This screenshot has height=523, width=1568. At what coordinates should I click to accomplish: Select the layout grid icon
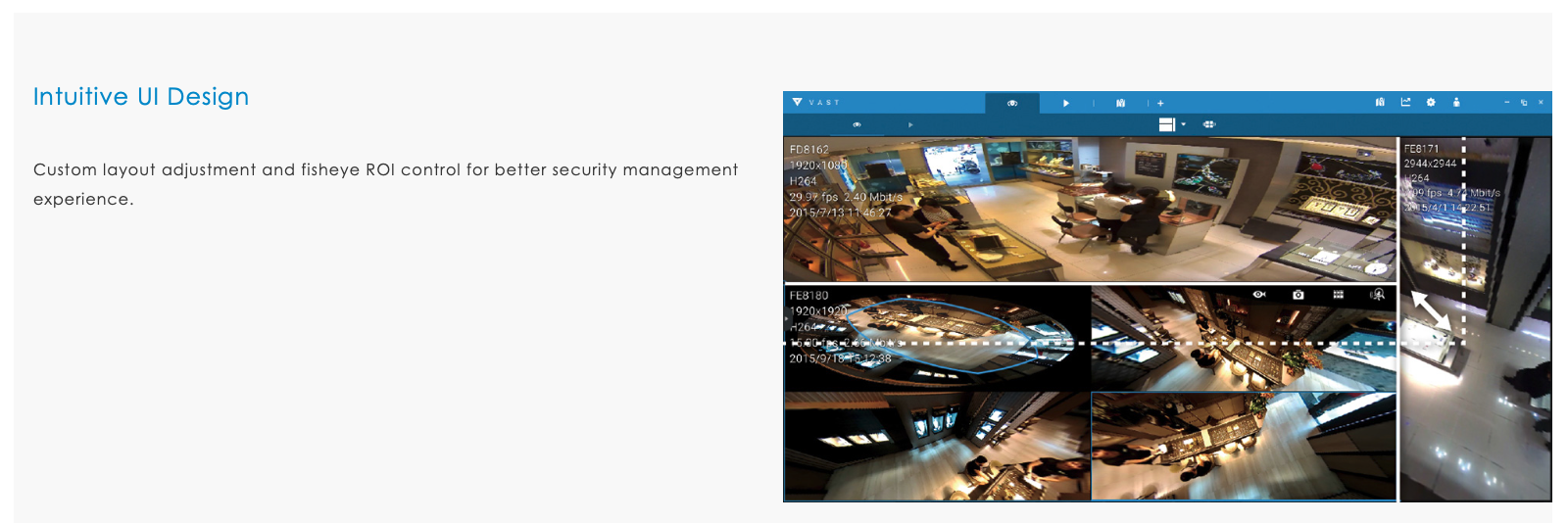[1166, 124]
